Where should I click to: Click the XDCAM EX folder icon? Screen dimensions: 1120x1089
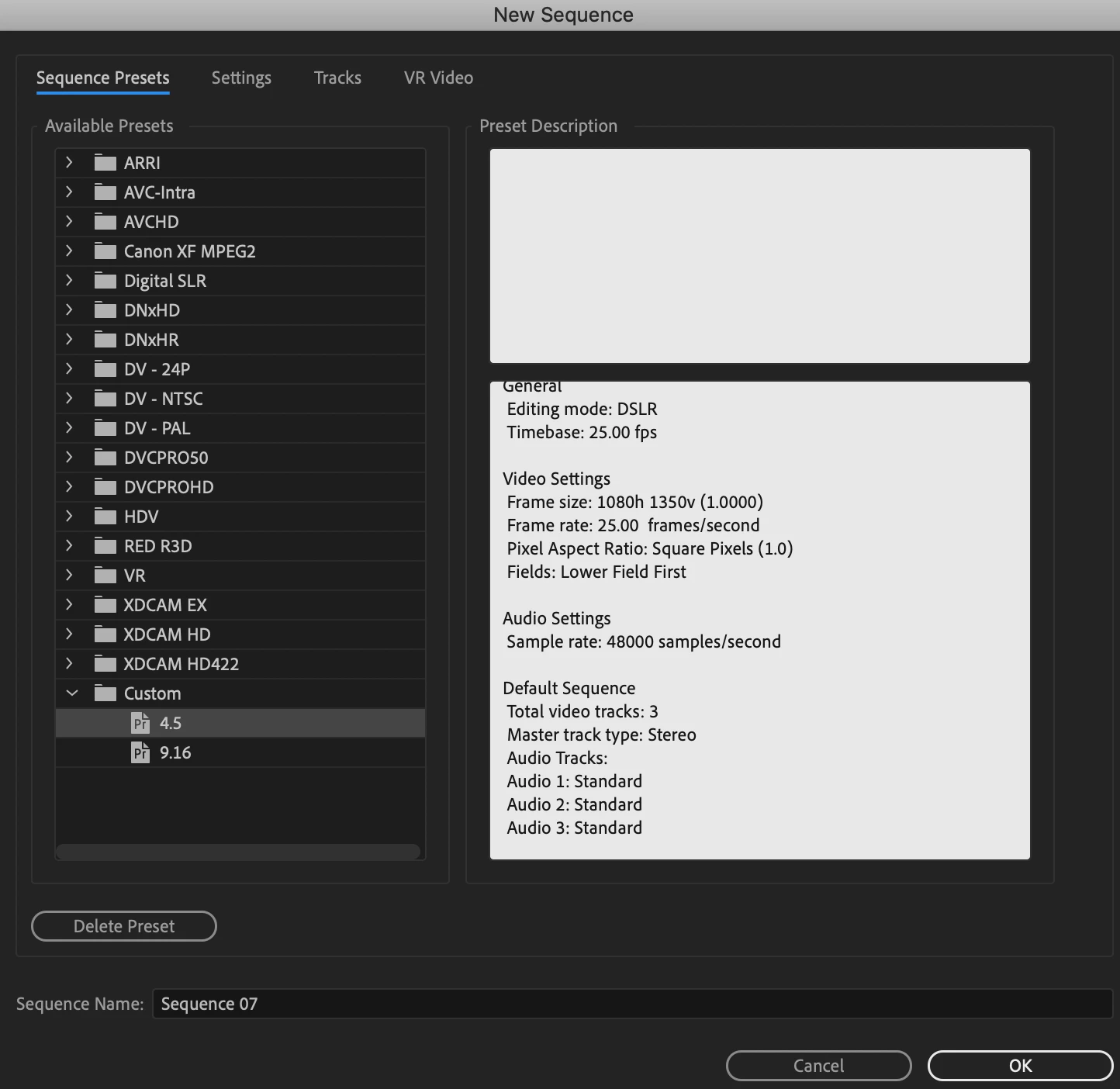105,605
